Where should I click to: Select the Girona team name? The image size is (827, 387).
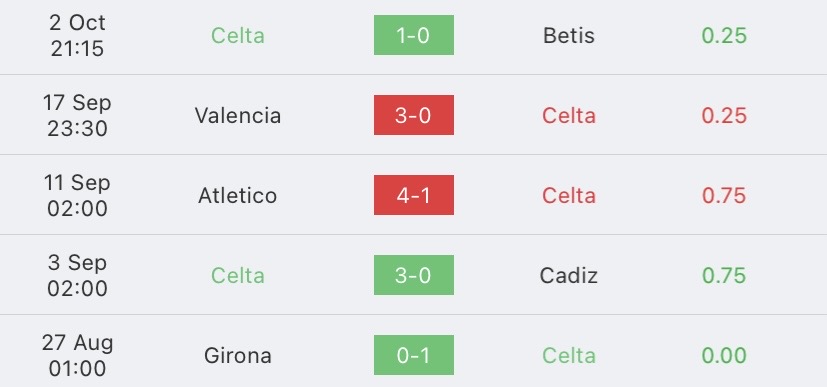click(237, 355)
